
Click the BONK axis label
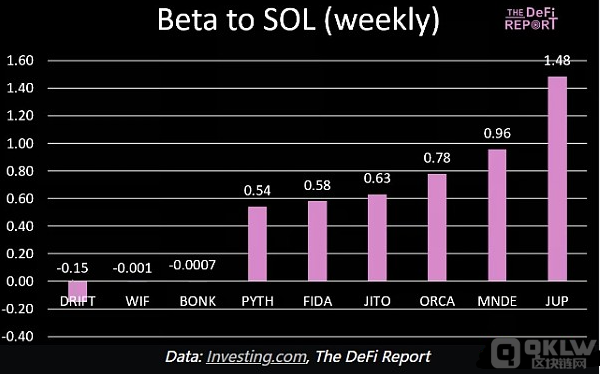[198, 301]
